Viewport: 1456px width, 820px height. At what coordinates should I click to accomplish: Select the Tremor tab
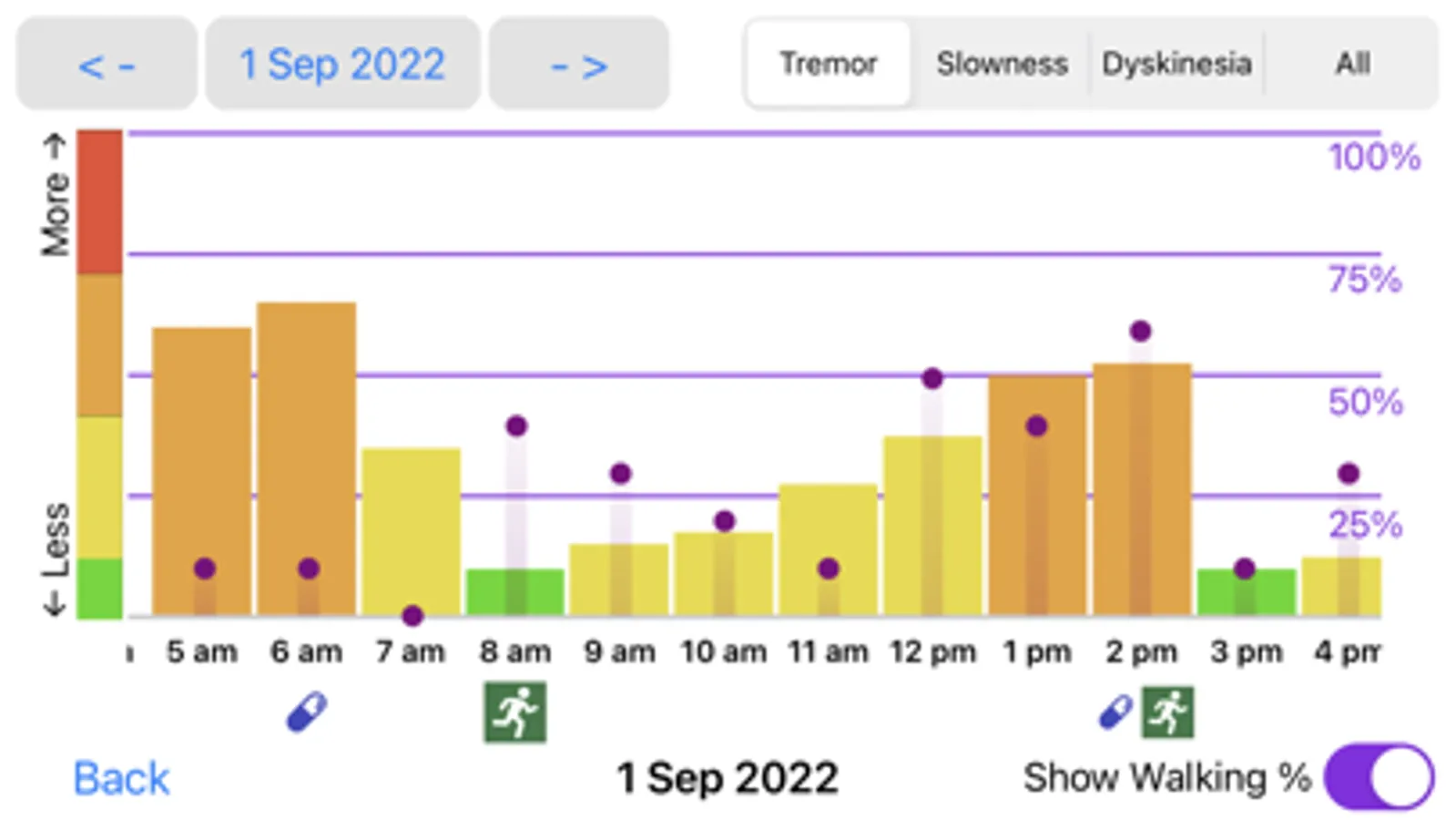click(x=828, y=64)
